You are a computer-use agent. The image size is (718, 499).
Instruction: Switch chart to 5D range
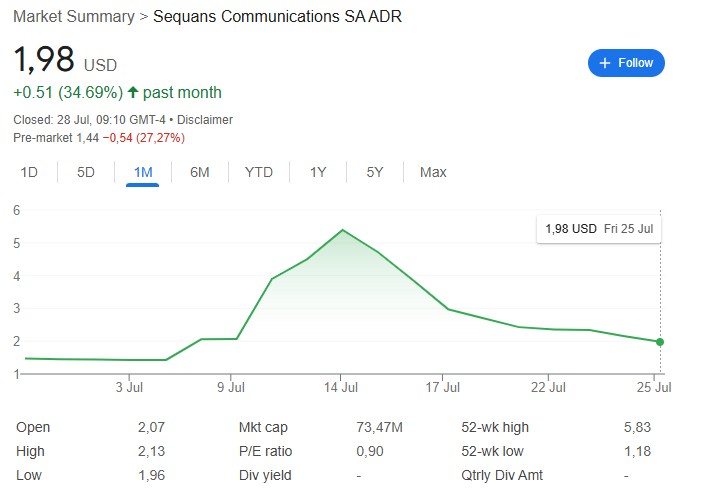(x=86, y=172)
